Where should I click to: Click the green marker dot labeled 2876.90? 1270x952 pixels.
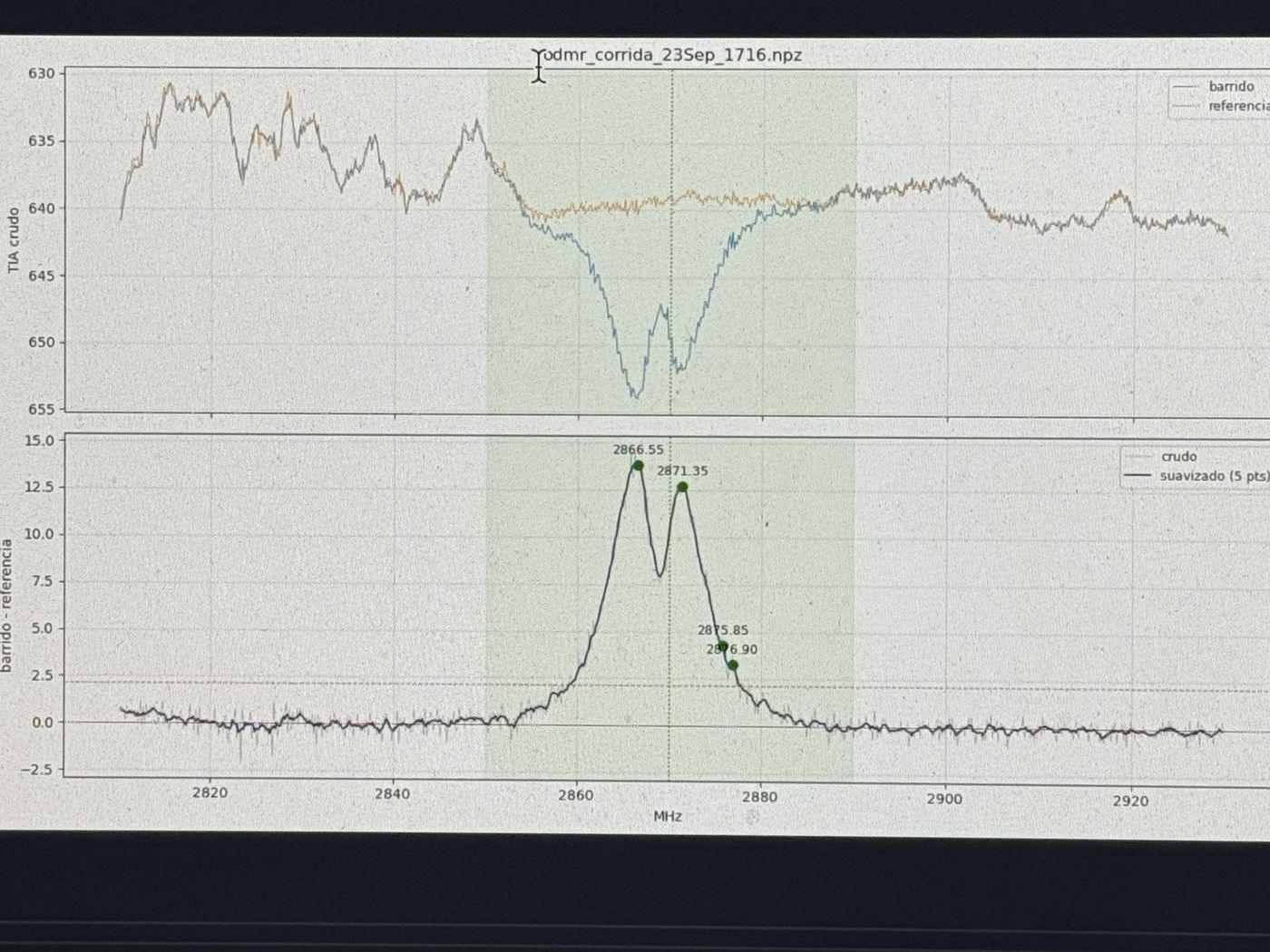732,665
